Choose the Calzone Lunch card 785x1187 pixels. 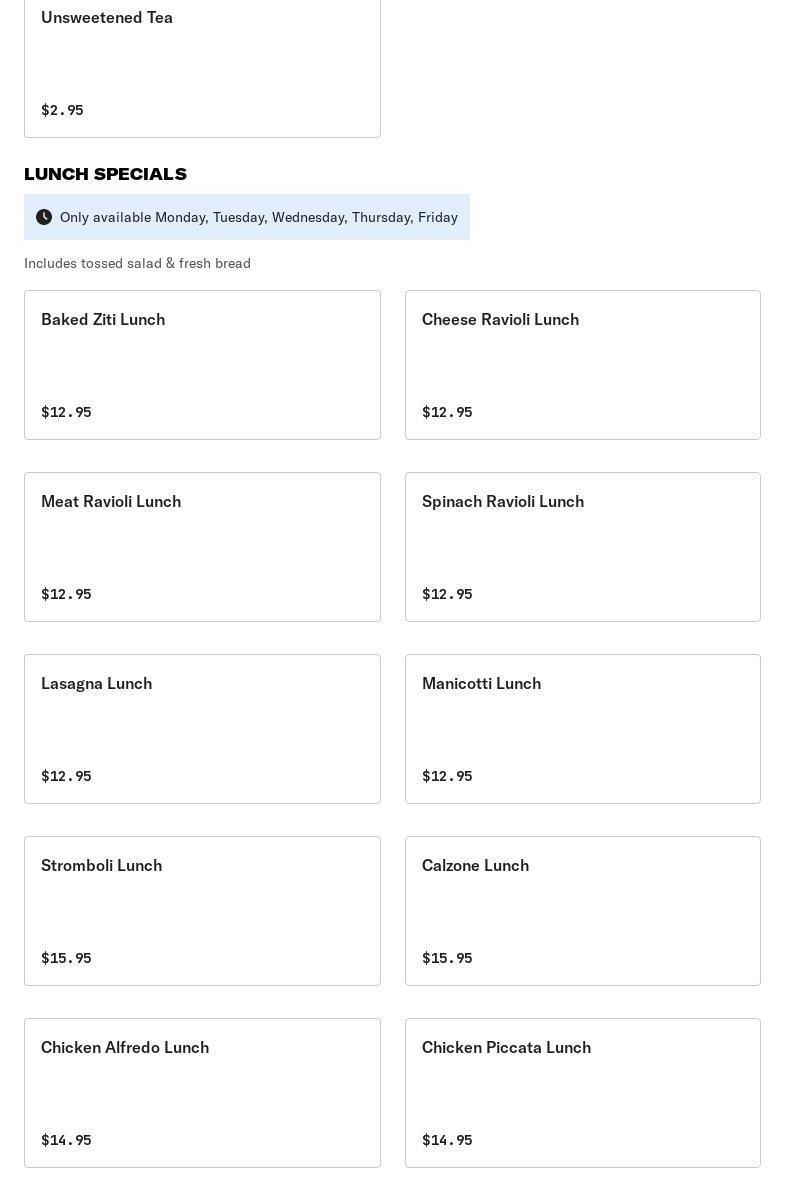582,911
